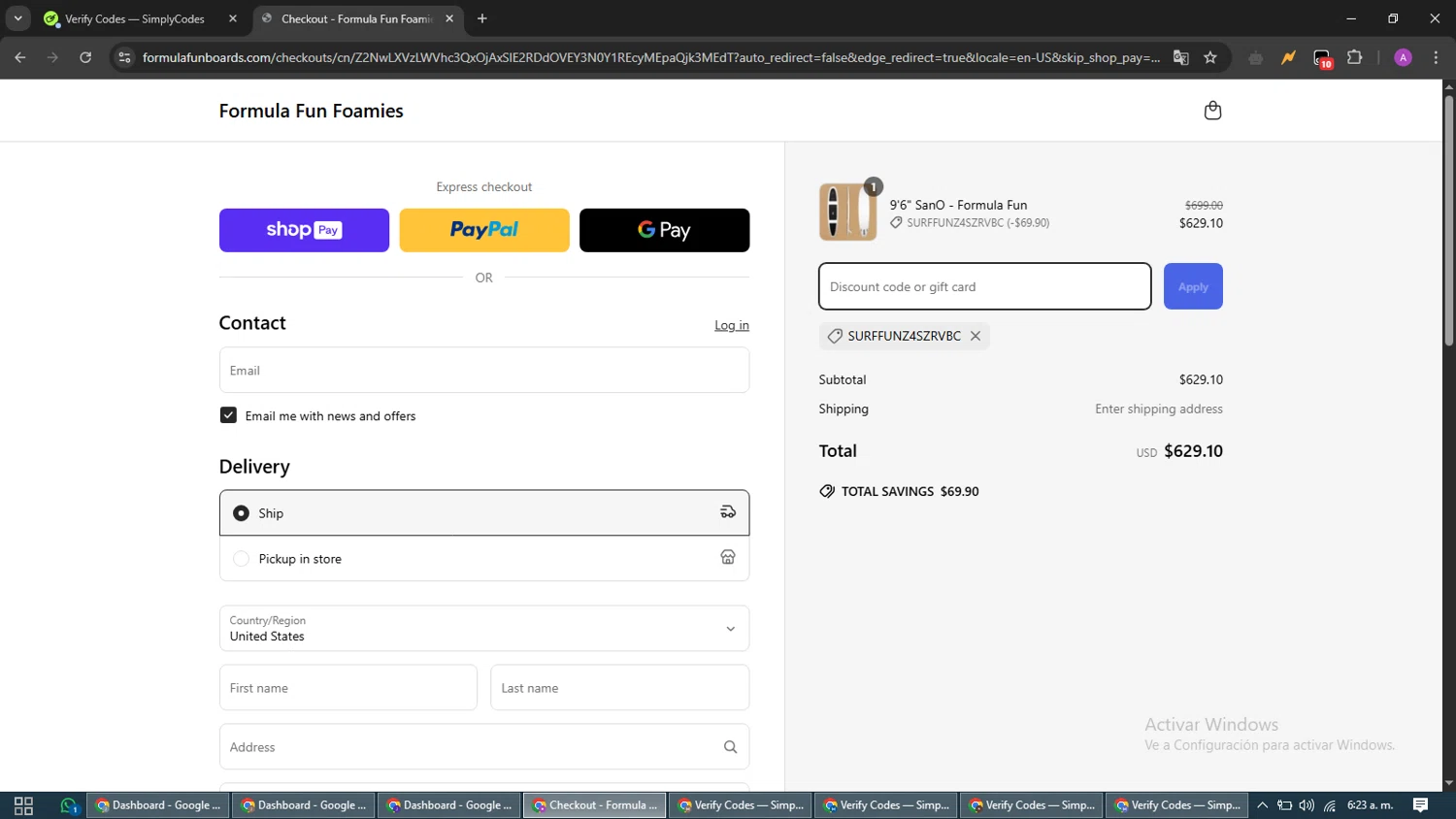The image size is (1456, 819).
Task: Open the shopping cart bag icon
Action: point(1212,111)
